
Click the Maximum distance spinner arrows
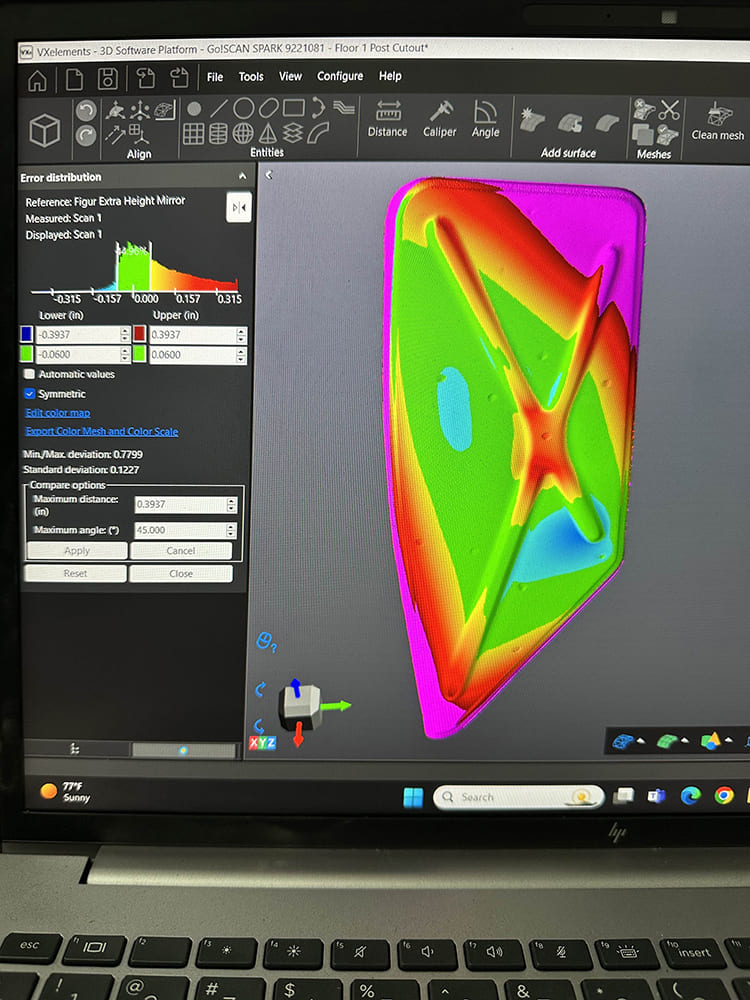(232, 505)
